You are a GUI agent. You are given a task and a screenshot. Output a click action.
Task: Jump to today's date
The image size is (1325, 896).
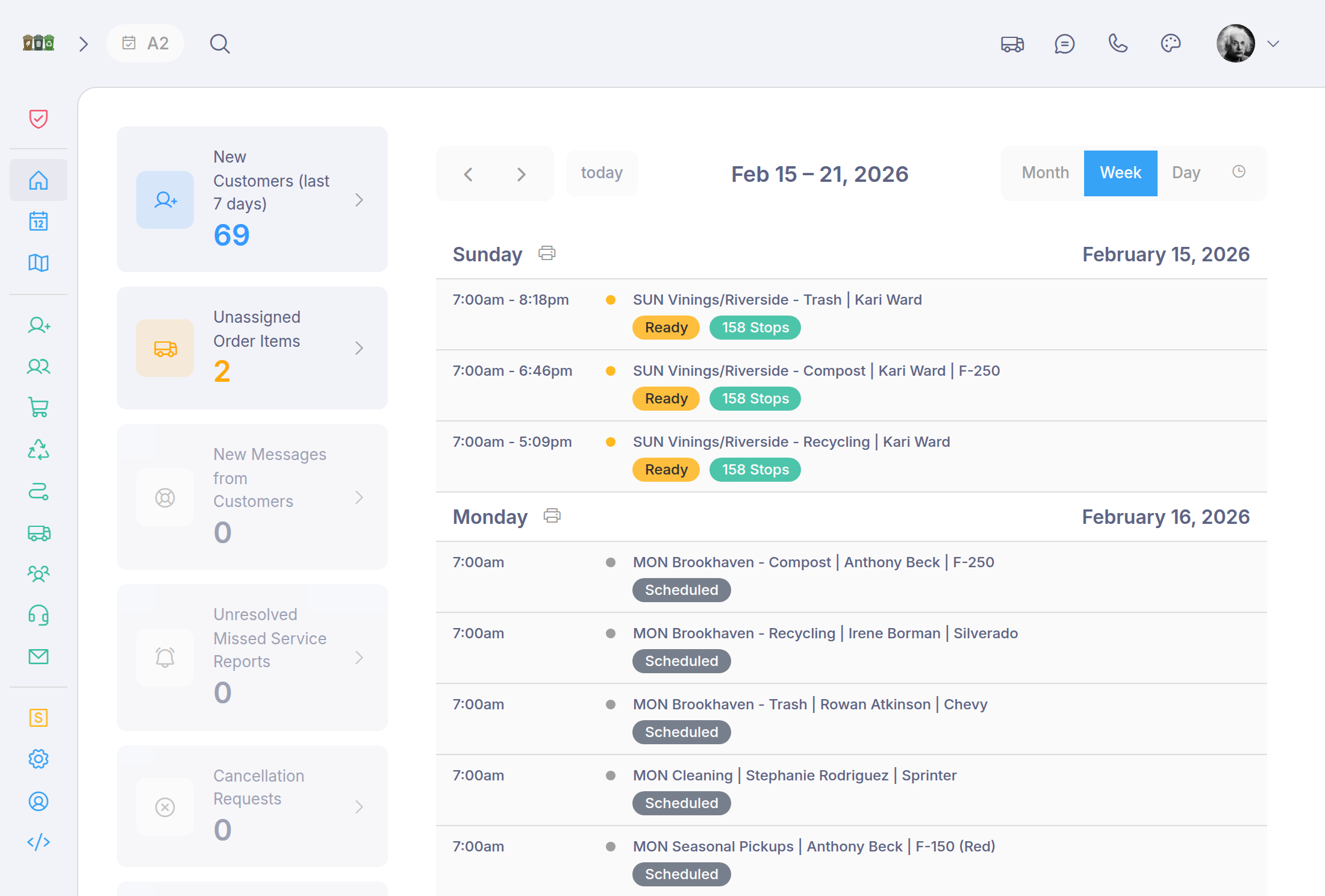click(x=602, y=173)
